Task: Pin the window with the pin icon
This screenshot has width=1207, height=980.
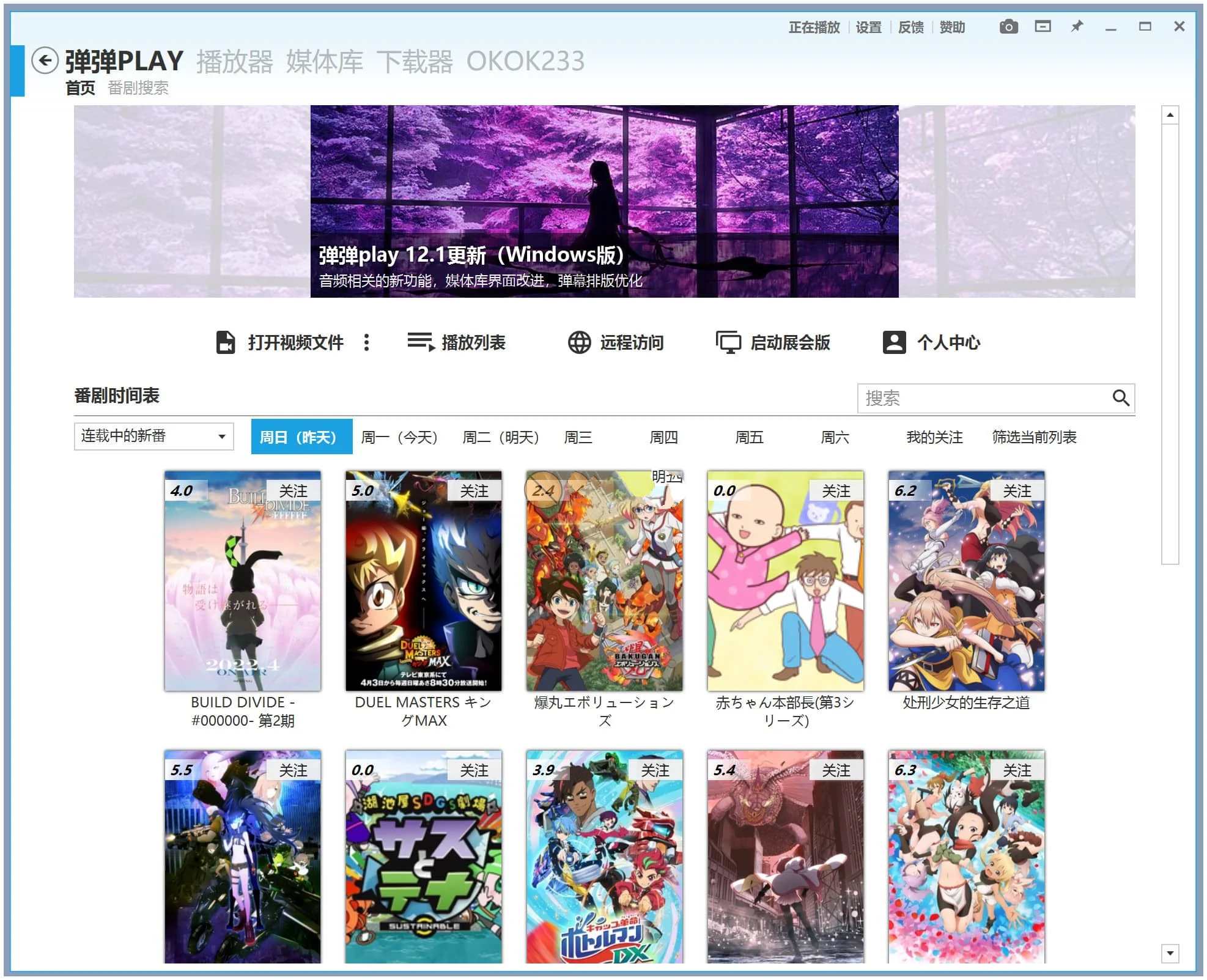Action: (x=1079, y=27)
